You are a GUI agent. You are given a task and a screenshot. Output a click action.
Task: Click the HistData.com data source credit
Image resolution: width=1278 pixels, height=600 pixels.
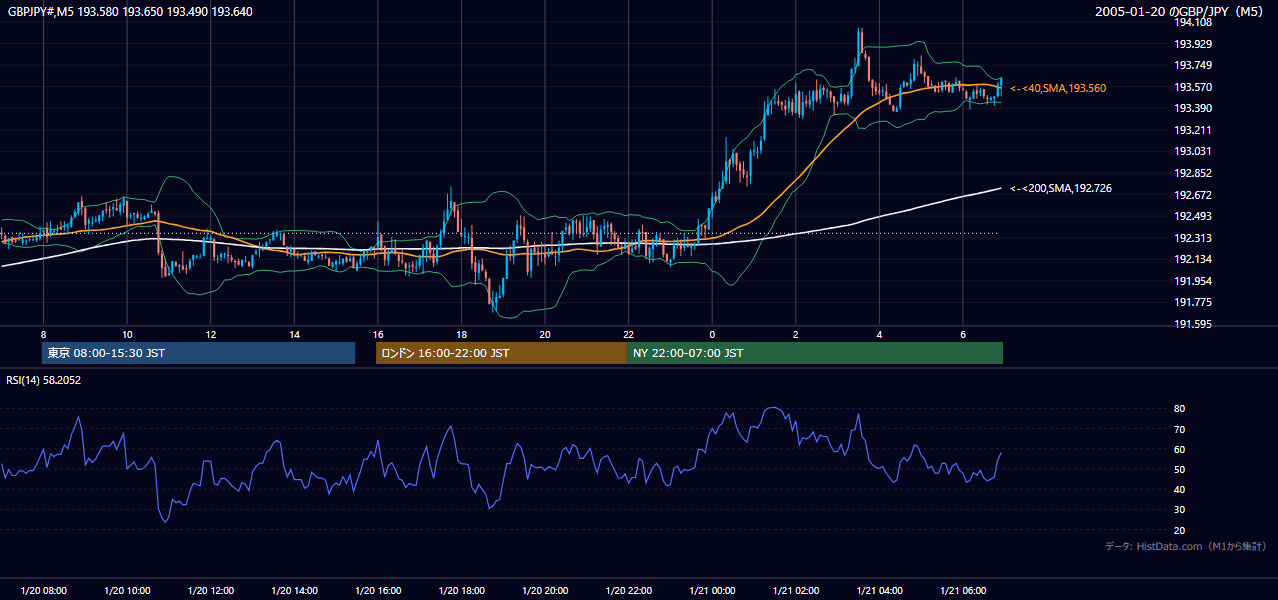click(x=1186, y=546)
